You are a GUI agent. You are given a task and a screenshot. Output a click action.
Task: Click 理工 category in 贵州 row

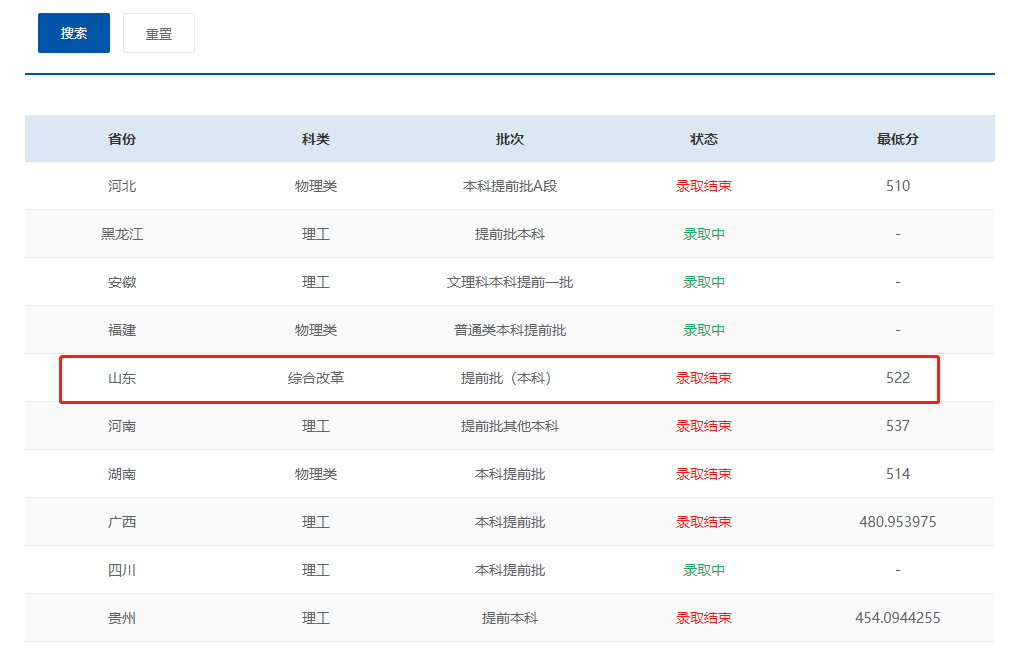point(316,618)
